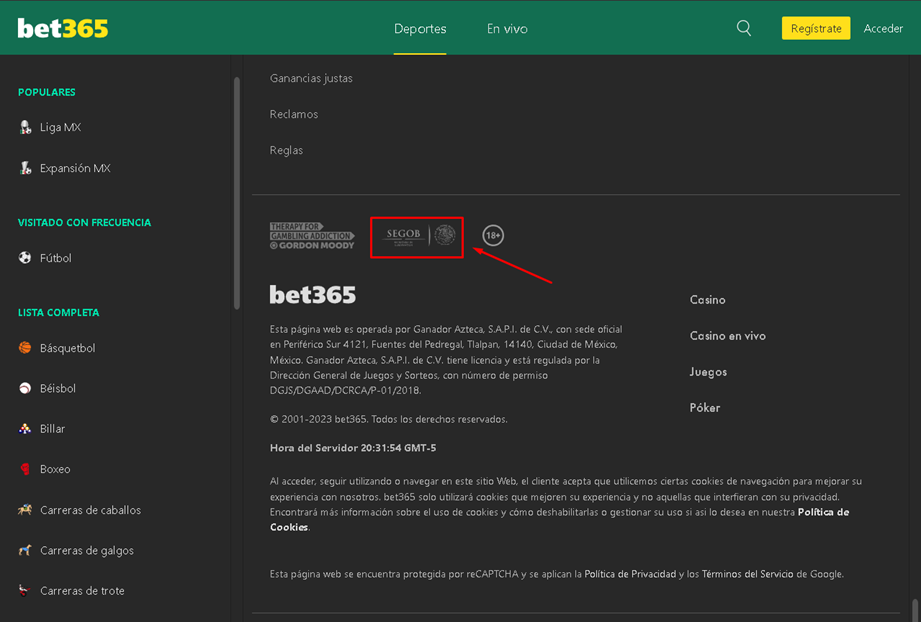Select Expansión MX in the sidebar

(x=75, y=168)
